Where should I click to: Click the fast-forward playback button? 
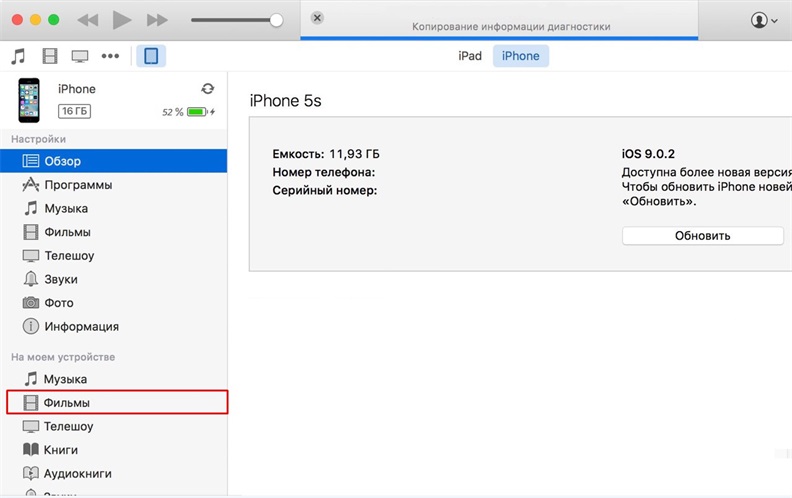(x=157, y=20)
